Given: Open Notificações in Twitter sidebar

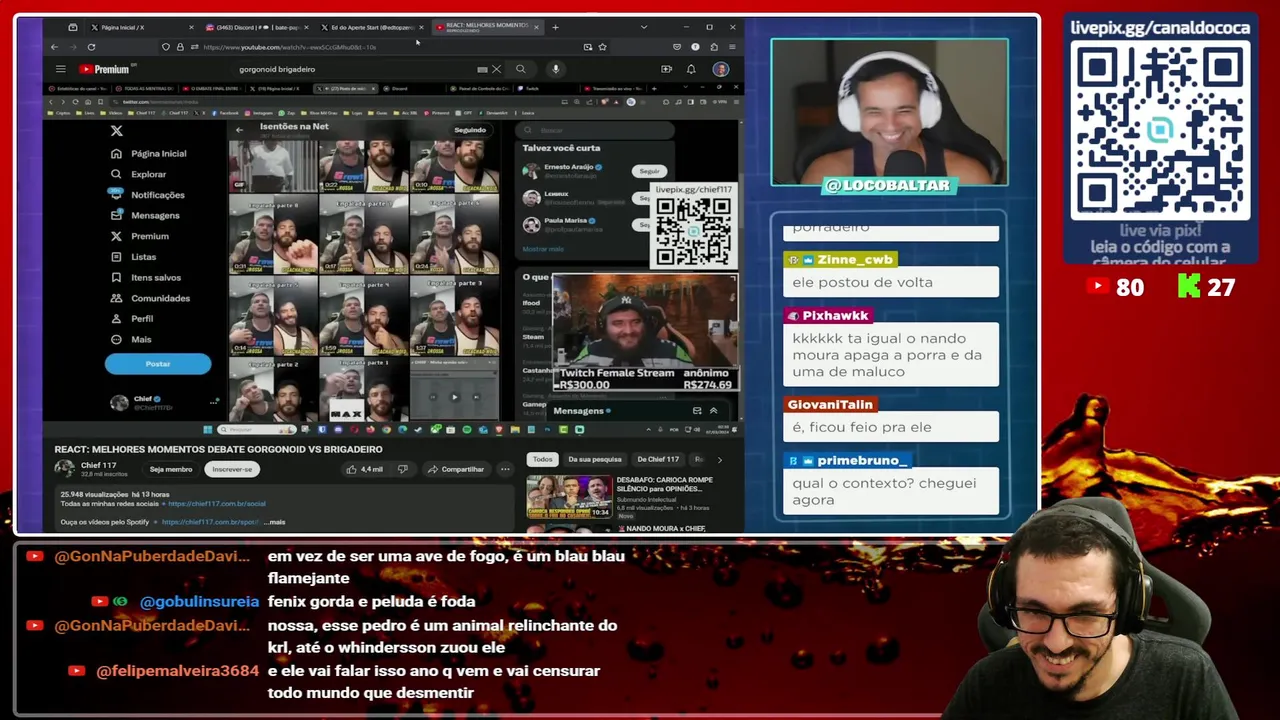Looking at the screenshot, I should [x=148, y=195].
